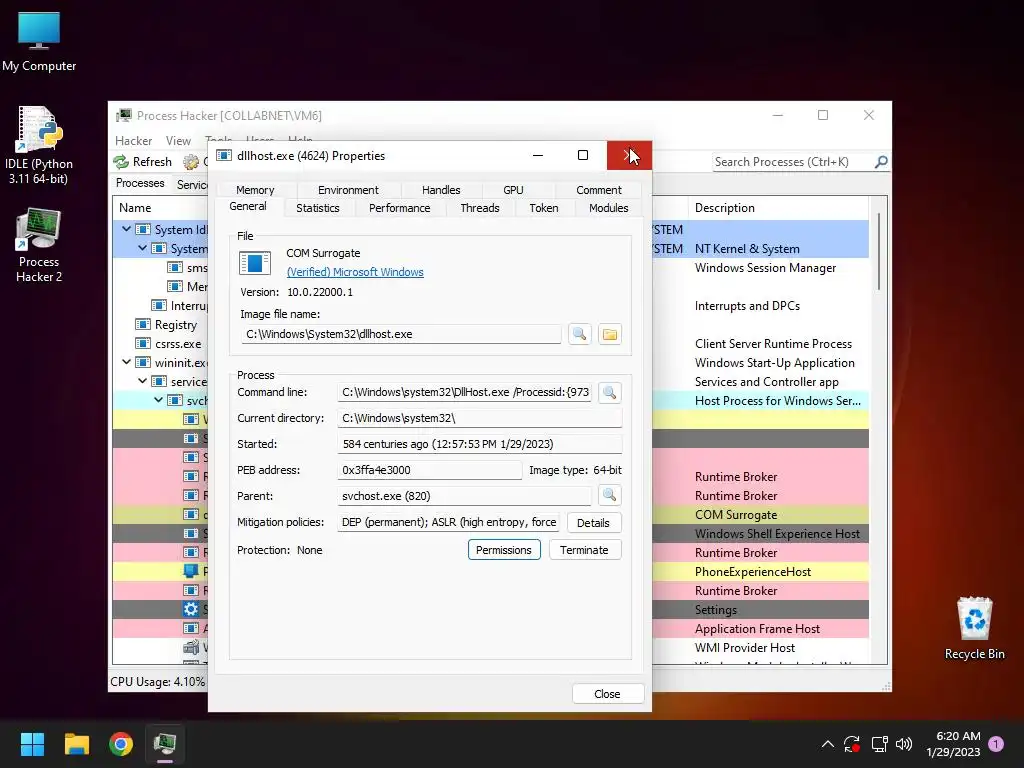Click magnifier button beside Command line field

609,392
